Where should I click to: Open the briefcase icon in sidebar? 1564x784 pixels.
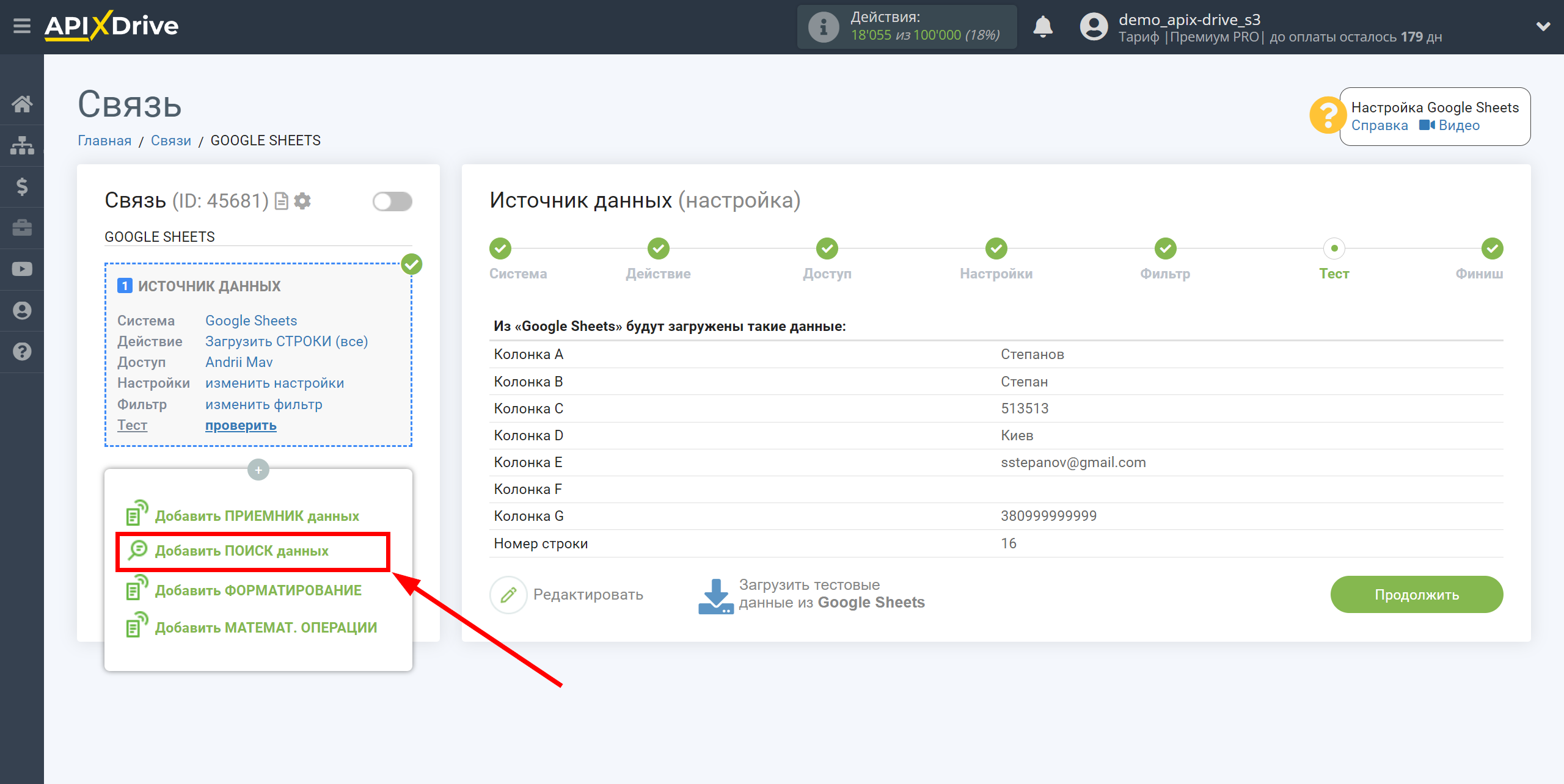point(22,228)
